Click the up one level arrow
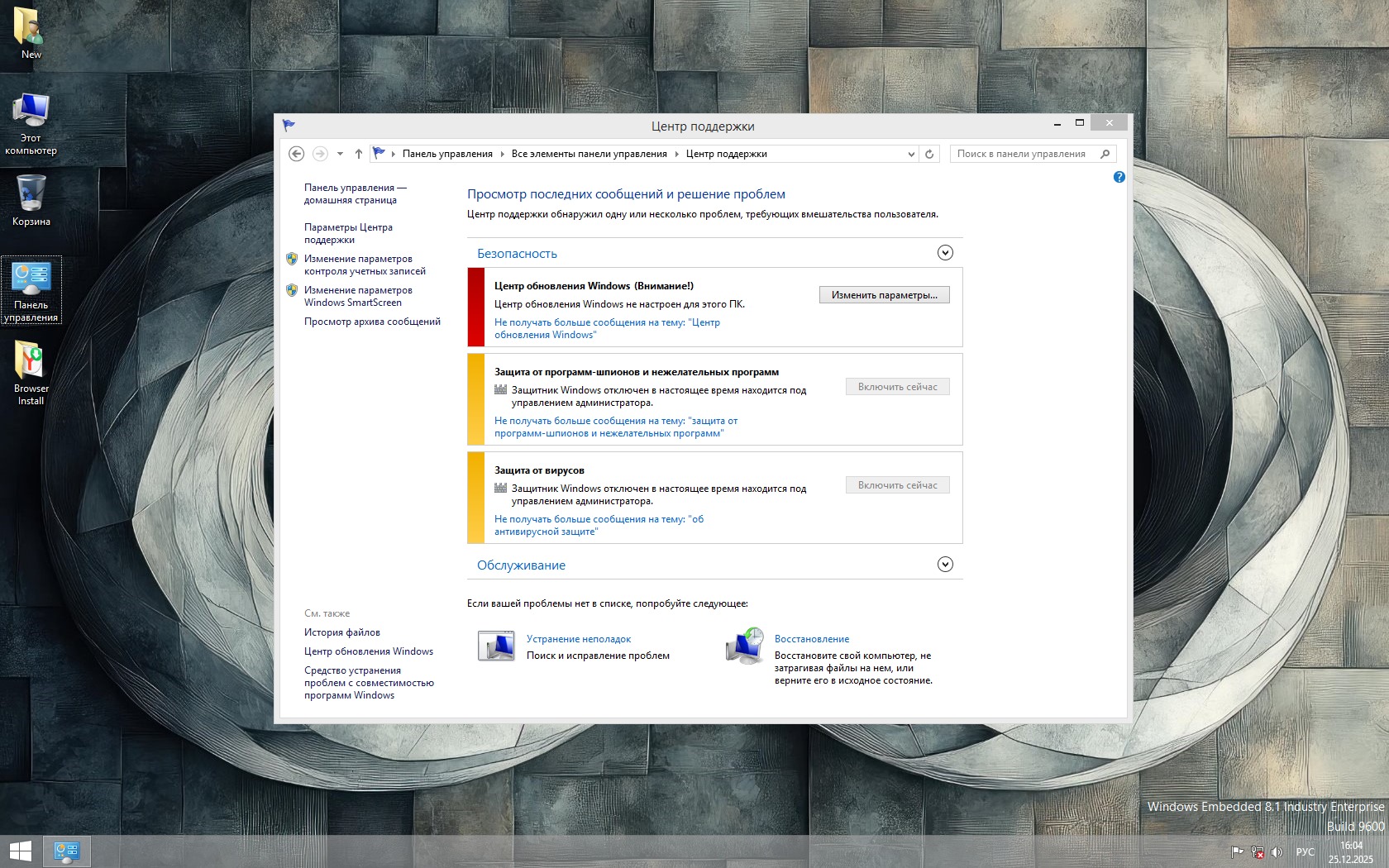This screenshot has height=868, width=1389. tap(358, 154)
